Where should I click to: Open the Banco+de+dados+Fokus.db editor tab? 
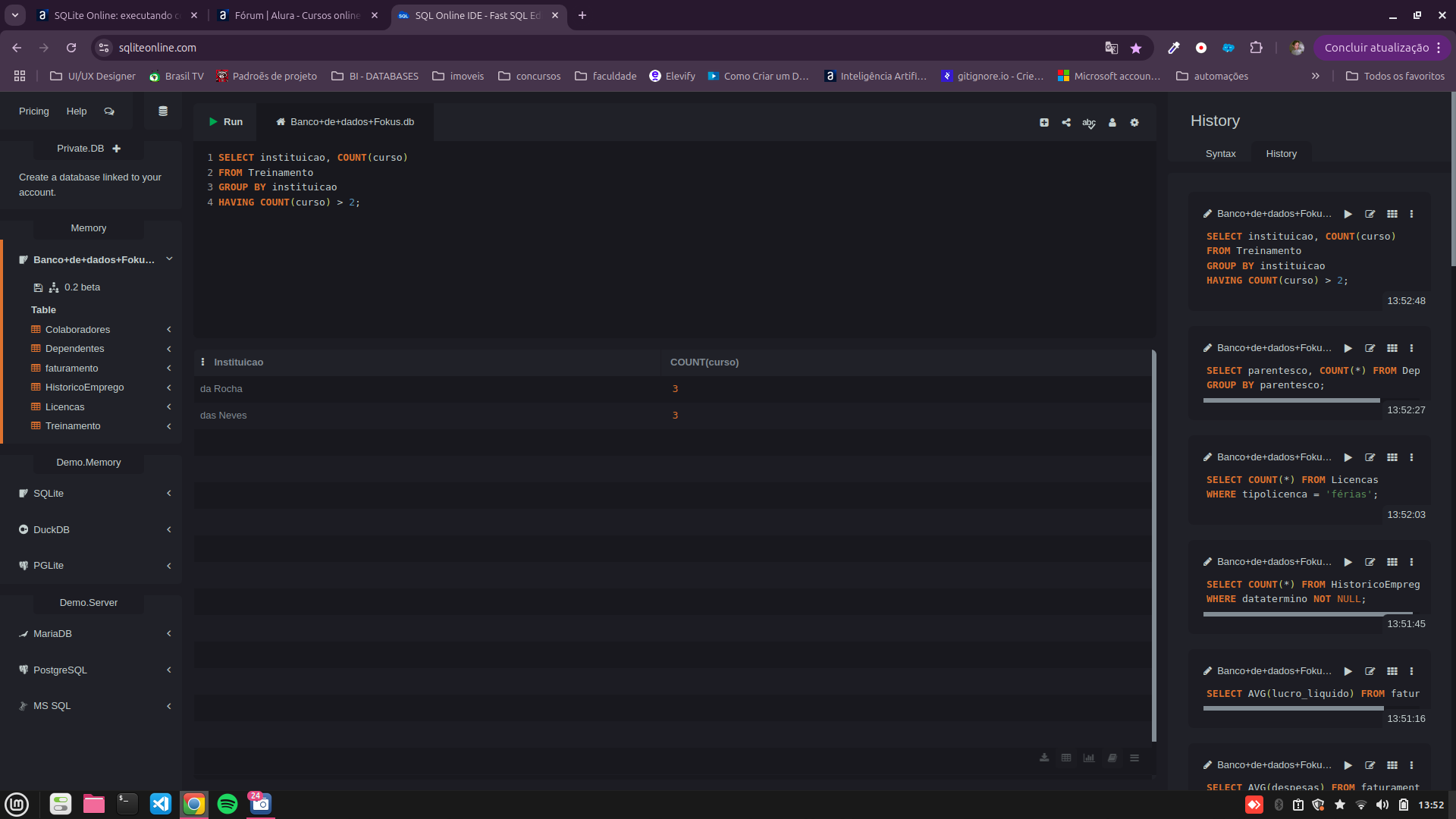[345, 122]
